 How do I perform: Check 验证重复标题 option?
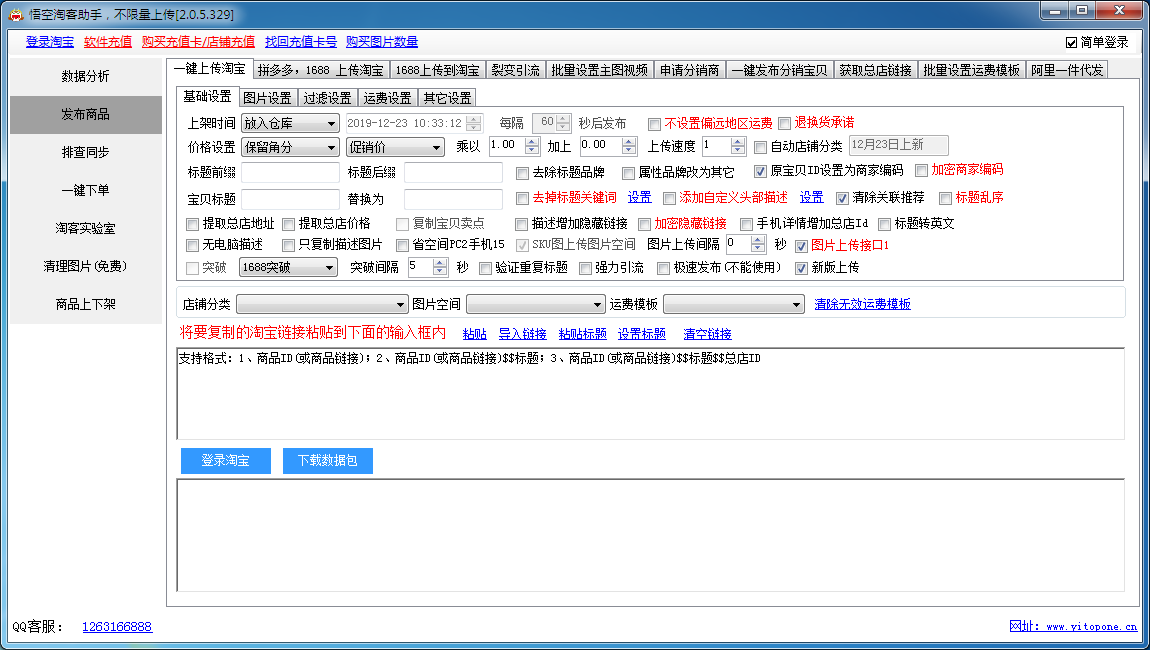coord(485,269)
